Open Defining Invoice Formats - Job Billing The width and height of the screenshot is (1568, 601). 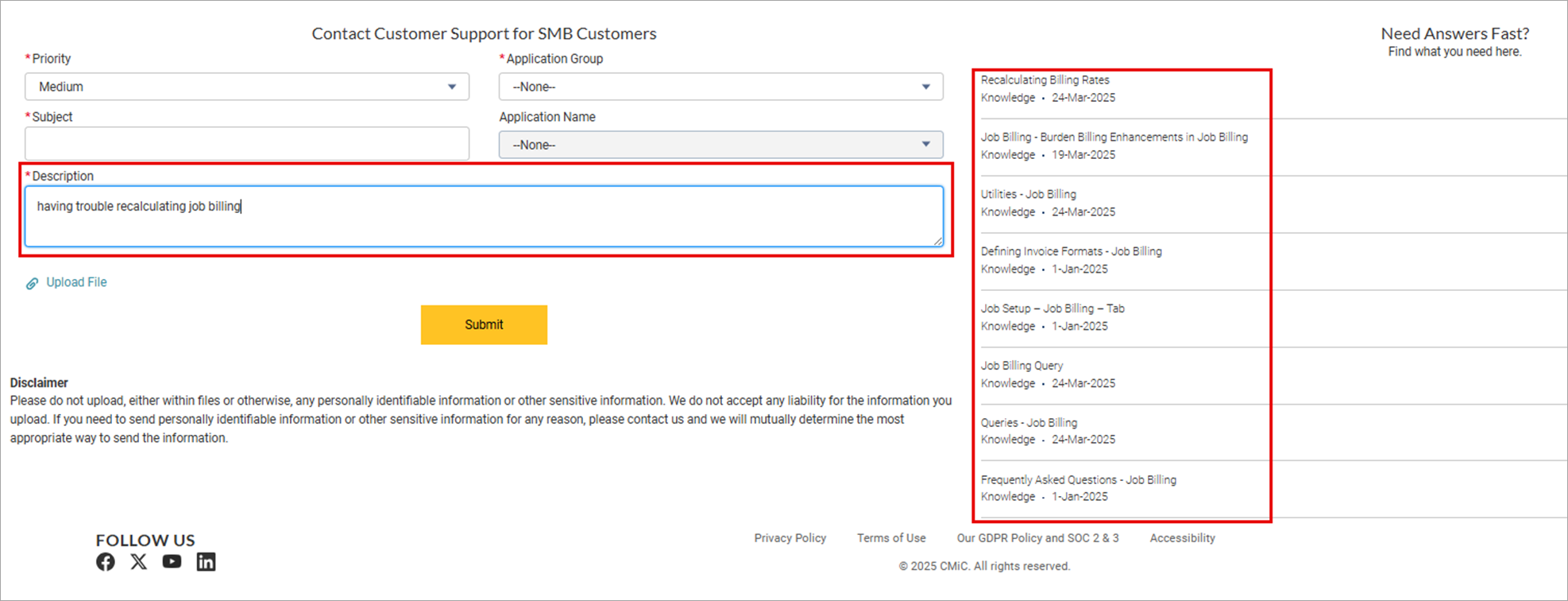click(1071, 252)
